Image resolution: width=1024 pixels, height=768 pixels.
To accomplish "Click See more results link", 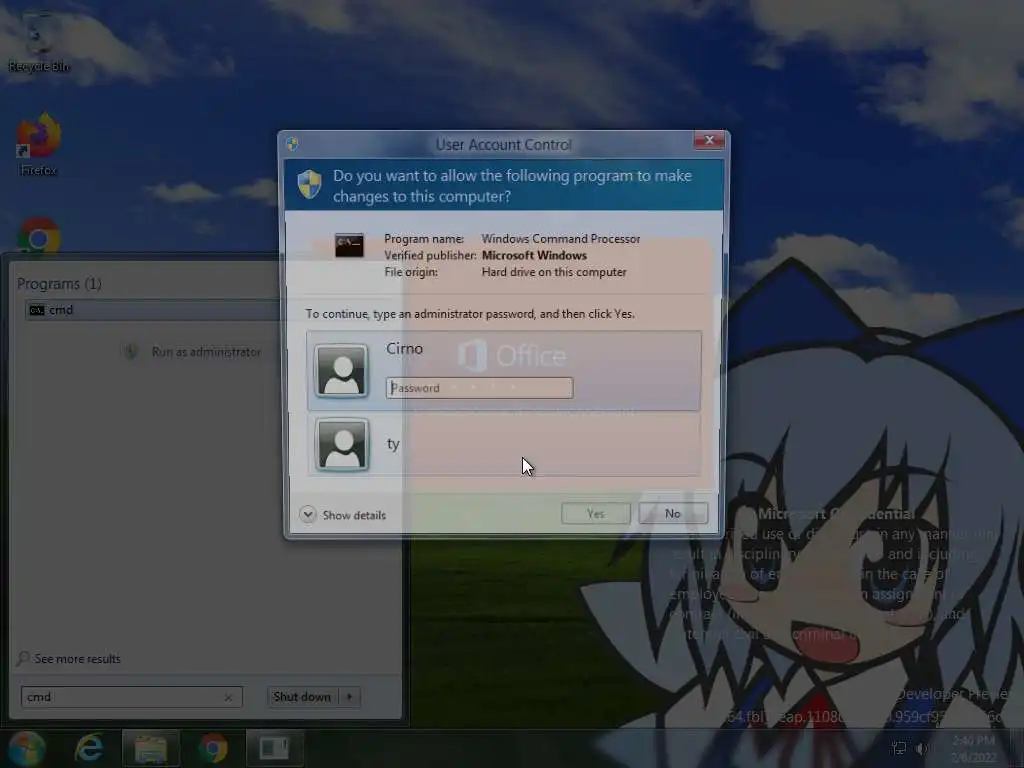I will pyautogui.click(x=69, y=658).
